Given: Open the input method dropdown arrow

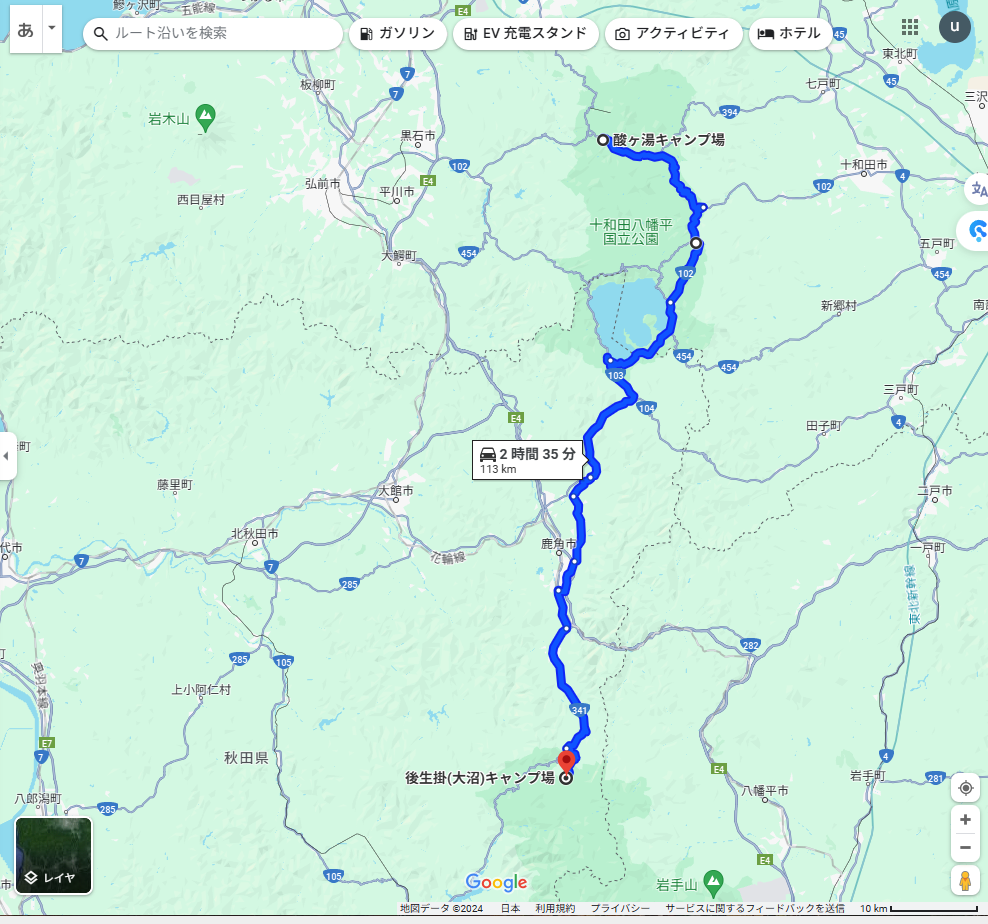Looking at the screenshot, I should (52, 28).
